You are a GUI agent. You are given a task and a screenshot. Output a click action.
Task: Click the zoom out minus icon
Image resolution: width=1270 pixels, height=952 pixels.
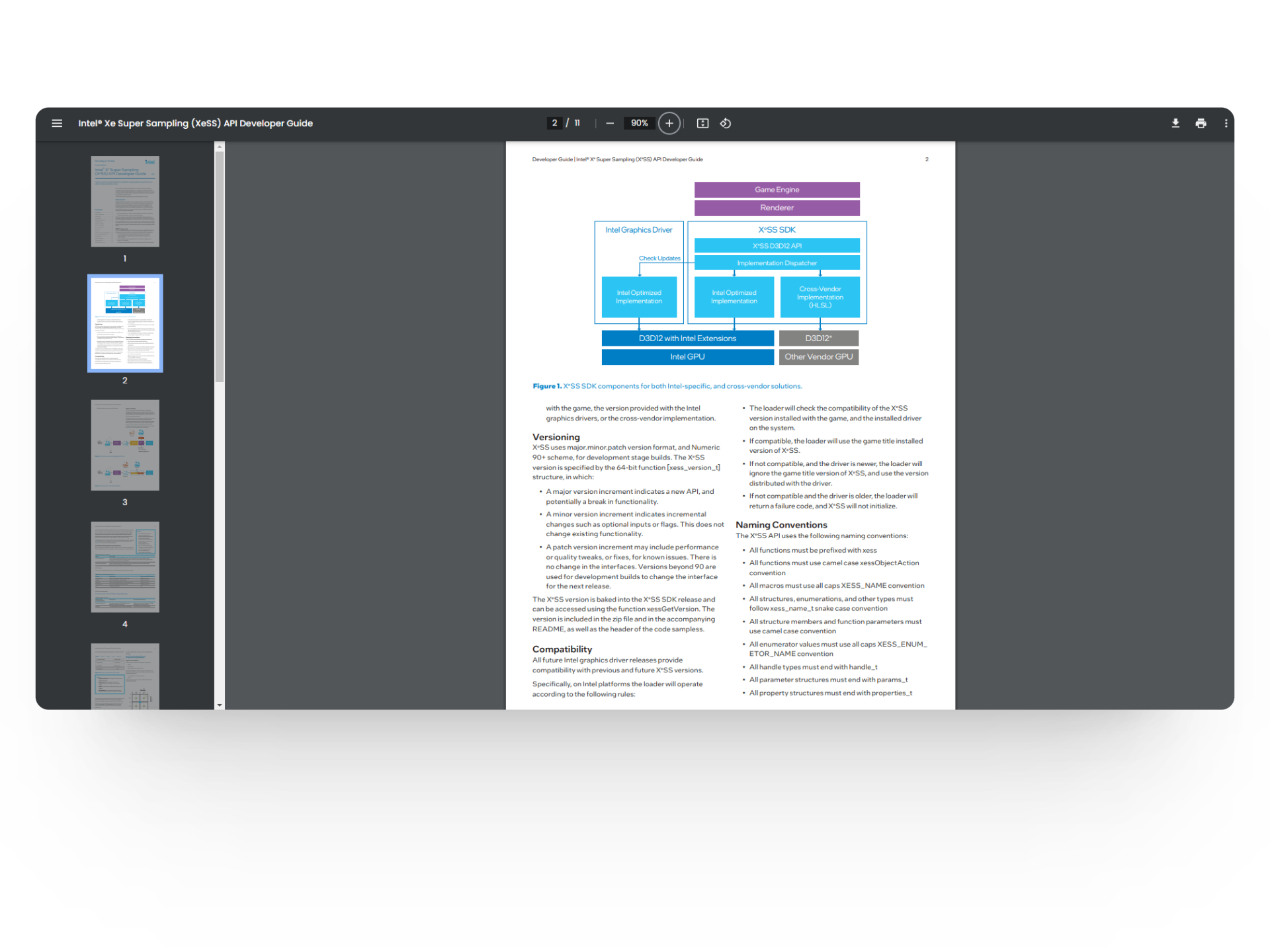pyautogui.click(x=610, y=123)
